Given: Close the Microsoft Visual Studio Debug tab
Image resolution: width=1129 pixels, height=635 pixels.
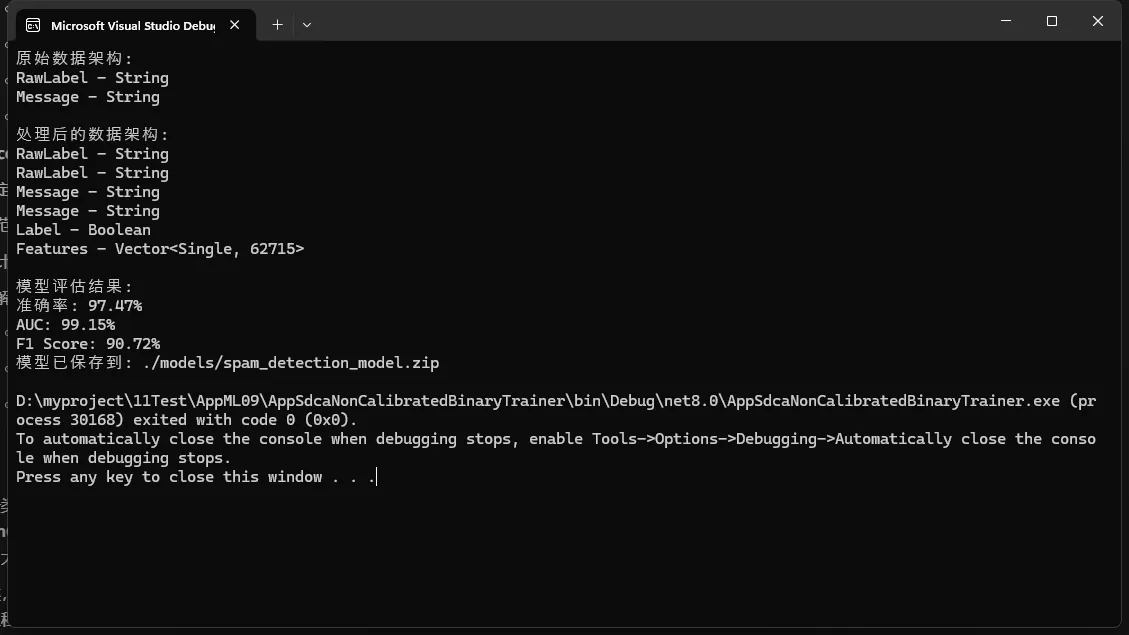Looking at the screenshot, I should 236,25.
